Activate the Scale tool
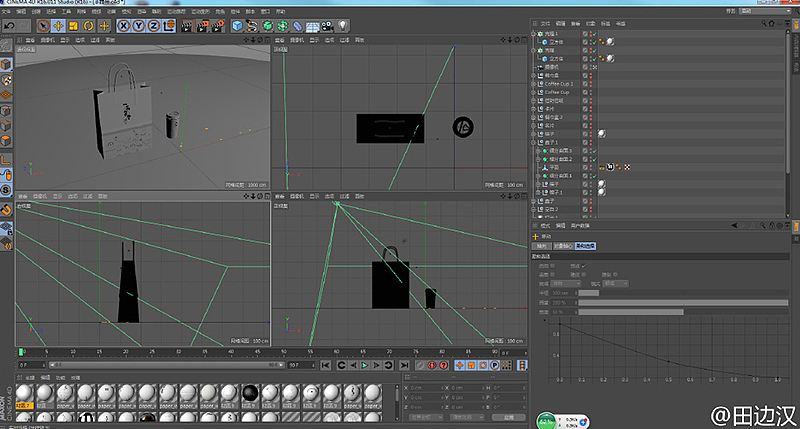This screenshot has height=429, width=800. pyautogui.click(x=73, y=26)
